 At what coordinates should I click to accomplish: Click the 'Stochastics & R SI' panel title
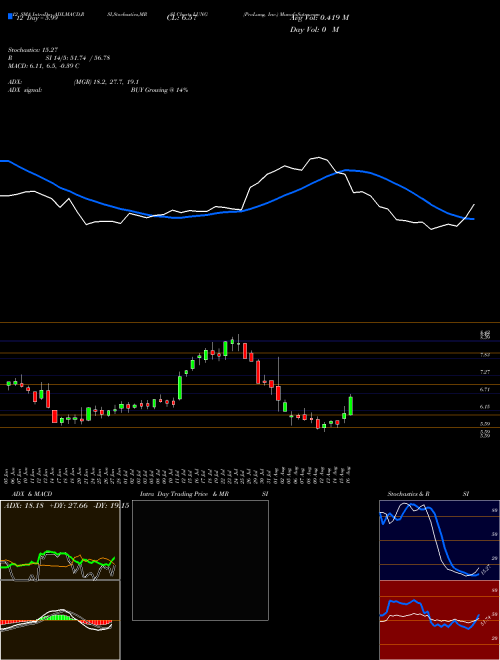pyautogui.click(x=428, y=494)
